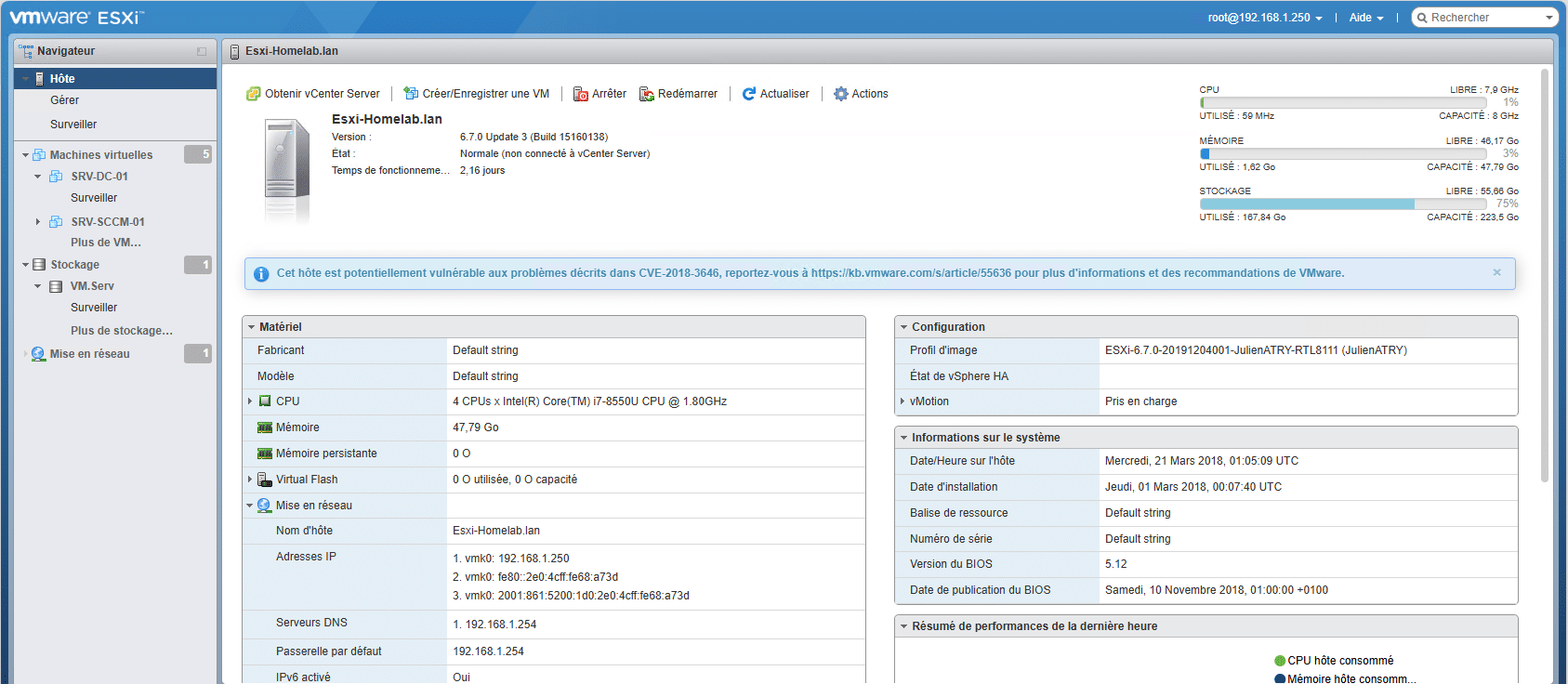Open Plus de stockage link
Image resolution: width=1568 pixels, height=684 pixels.
click(x=121, y=331)
